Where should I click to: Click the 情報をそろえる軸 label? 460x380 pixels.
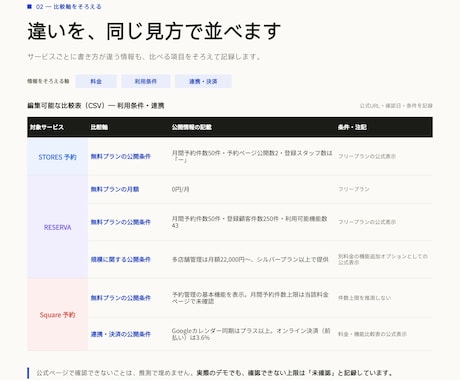click(x=48, y=81)
